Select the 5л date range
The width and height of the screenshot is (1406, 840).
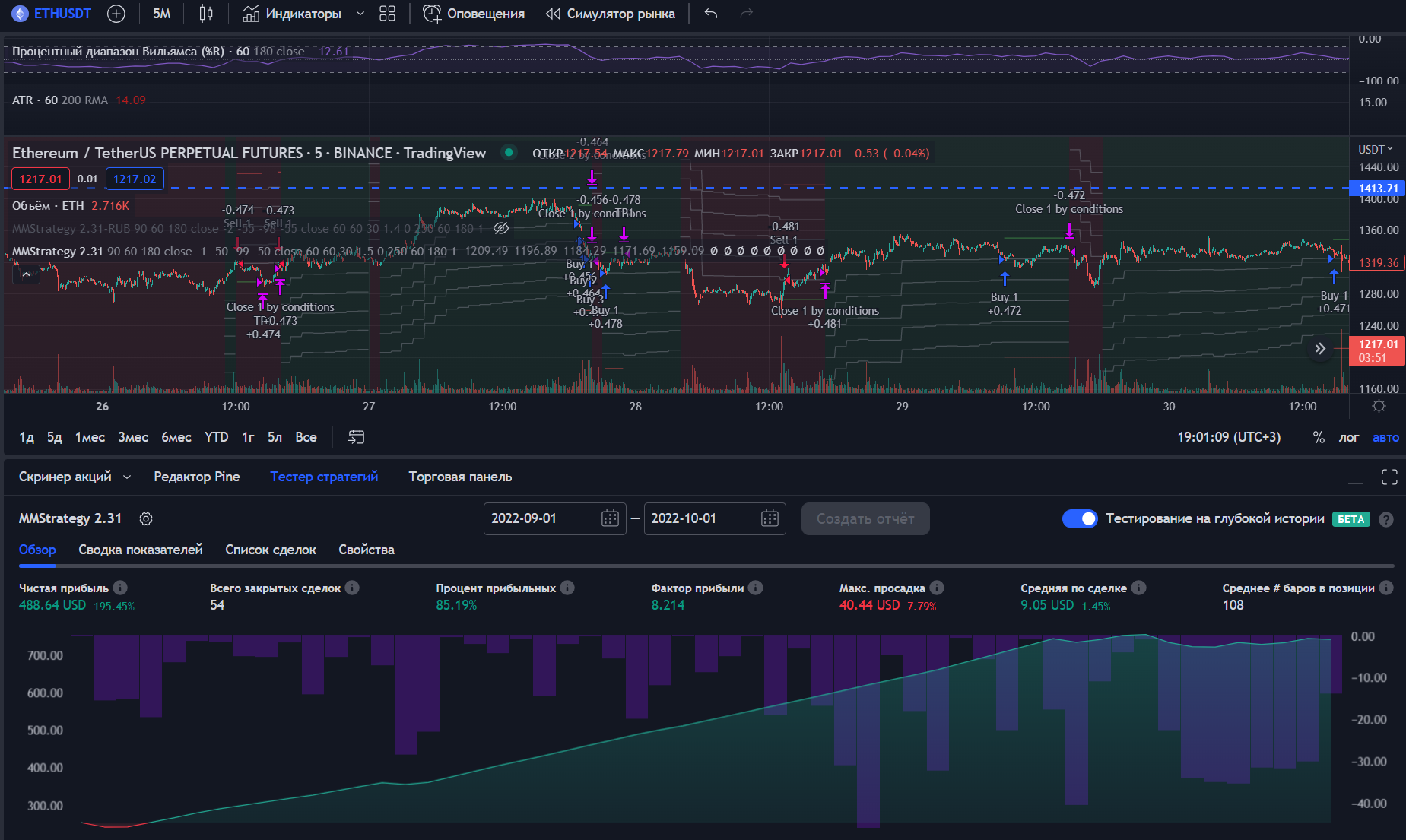coord(275,437)
